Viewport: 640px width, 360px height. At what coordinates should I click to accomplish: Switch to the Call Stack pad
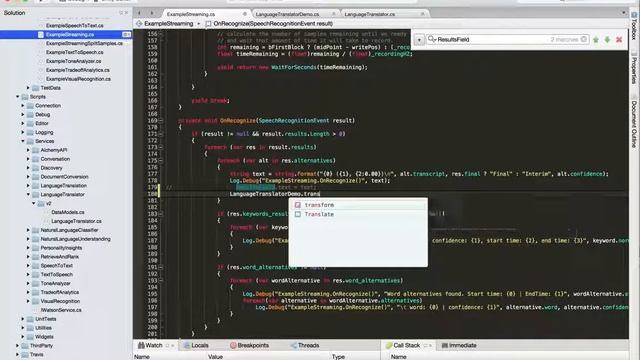pos(402,345)
